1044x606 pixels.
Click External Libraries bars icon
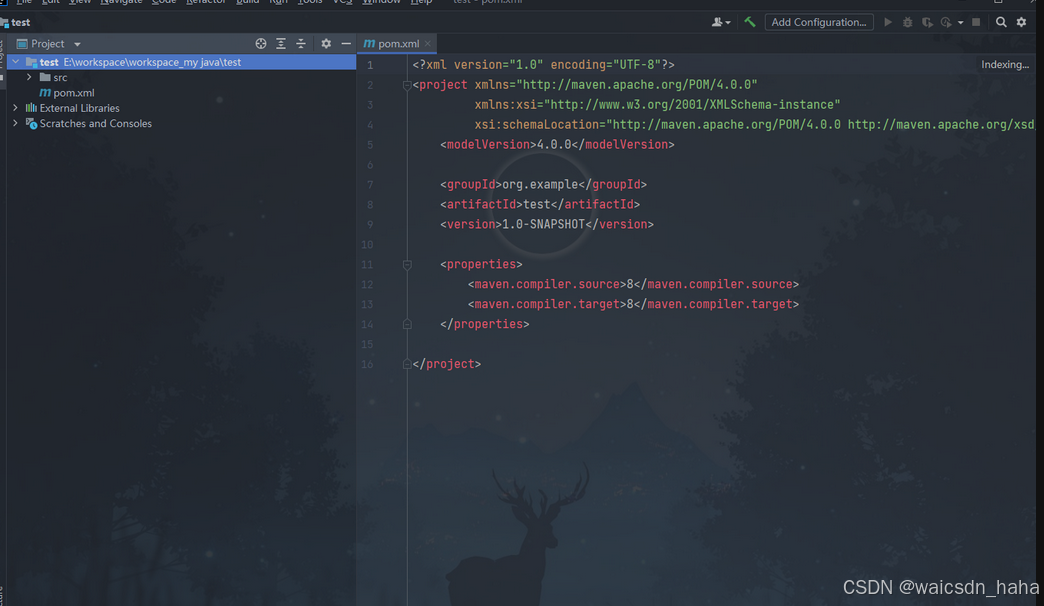pos(31,108)
